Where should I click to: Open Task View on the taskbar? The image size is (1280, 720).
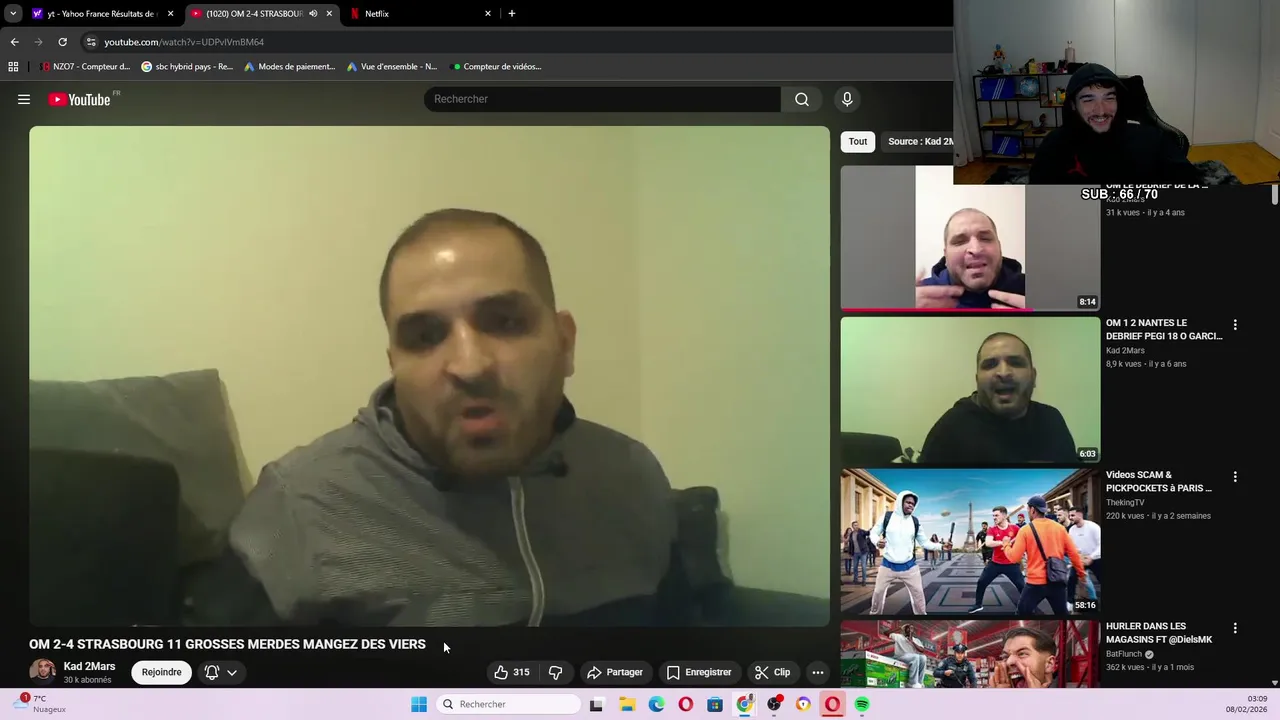point(596,704)
